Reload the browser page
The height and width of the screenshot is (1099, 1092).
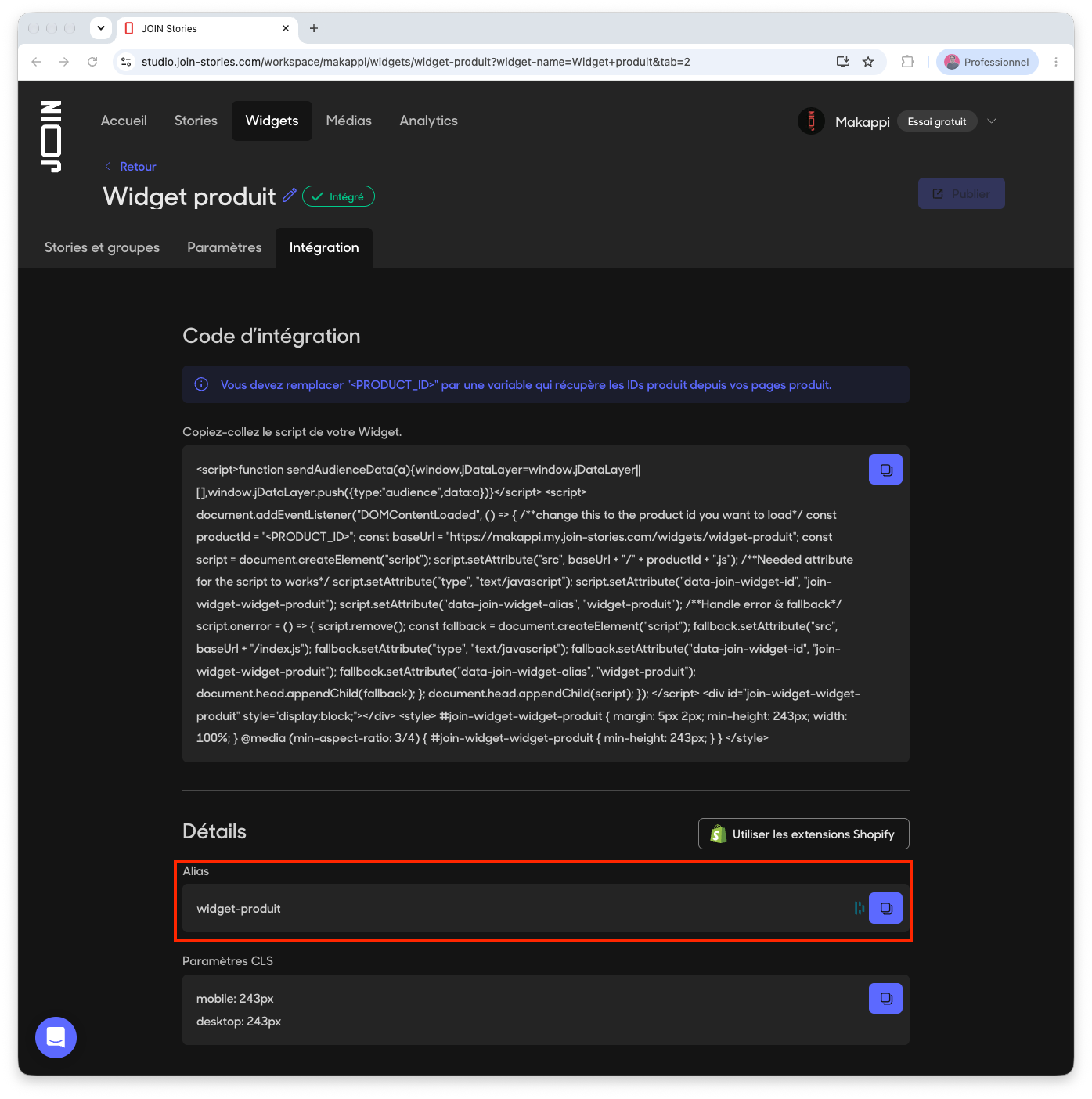point(92,62)
